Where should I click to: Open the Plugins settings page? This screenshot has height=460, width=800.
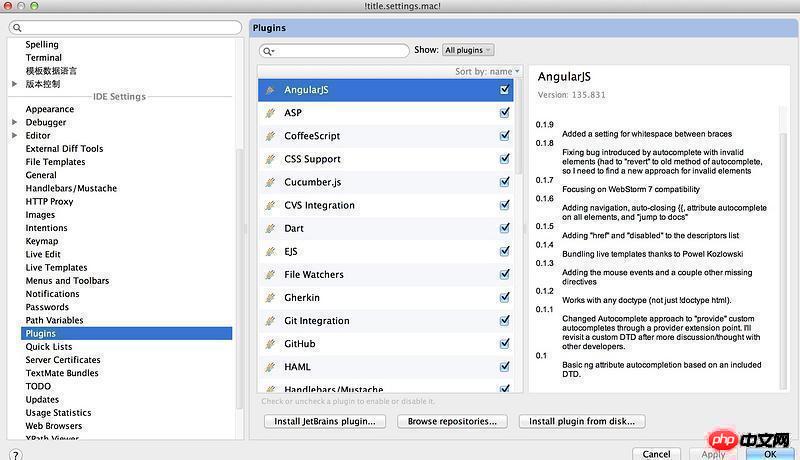pos(127,334)
